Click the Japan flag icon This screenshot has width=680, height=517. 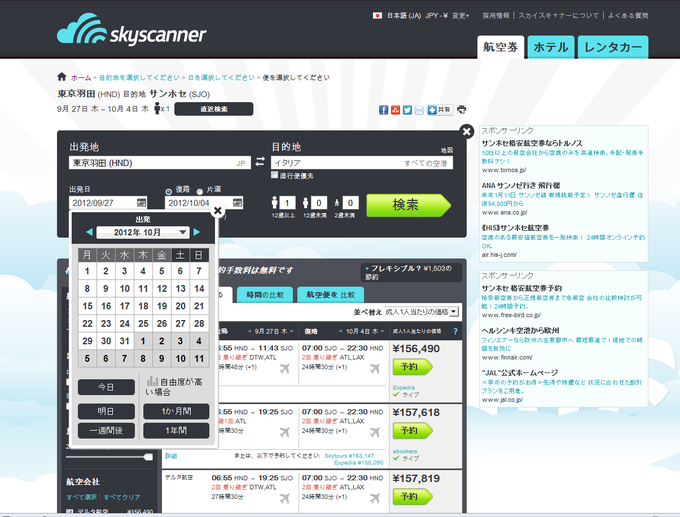tap(377, 16)
